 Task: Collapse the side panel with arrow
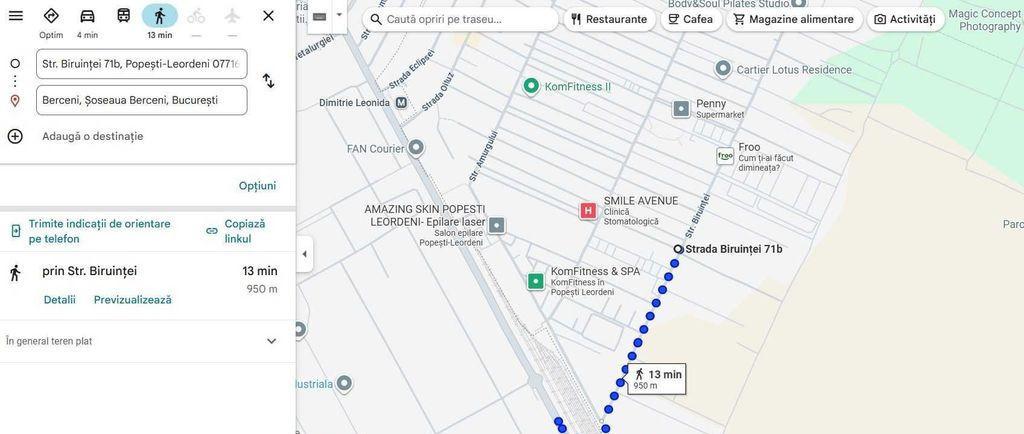(x=305, y=254)
